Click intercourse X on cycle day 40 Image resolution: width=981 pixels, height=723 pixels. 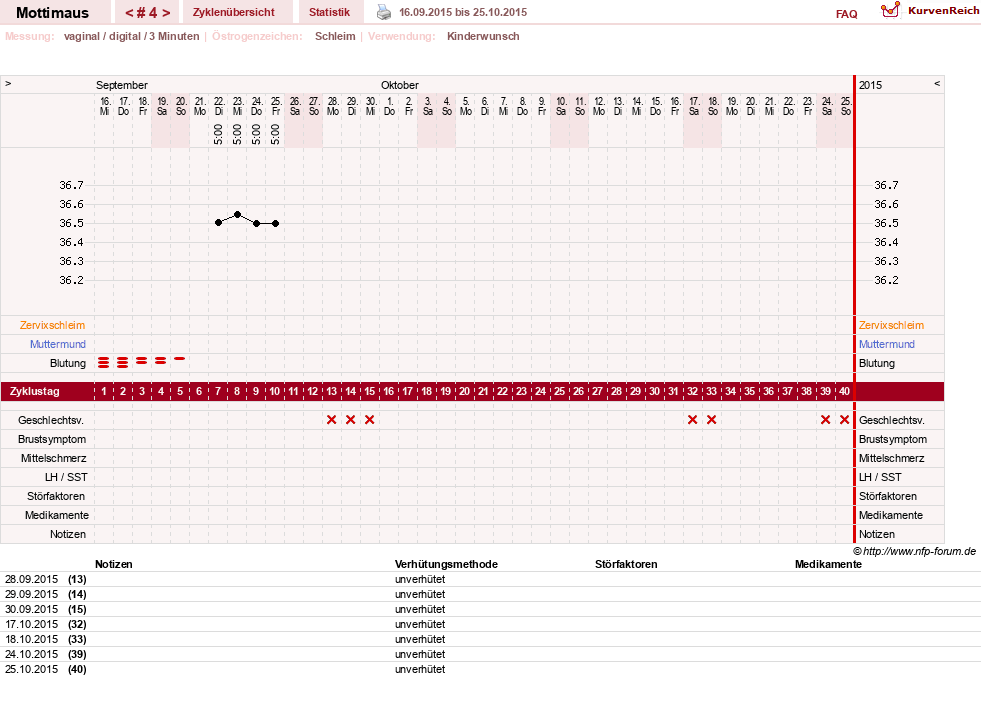tap(845, 420)
